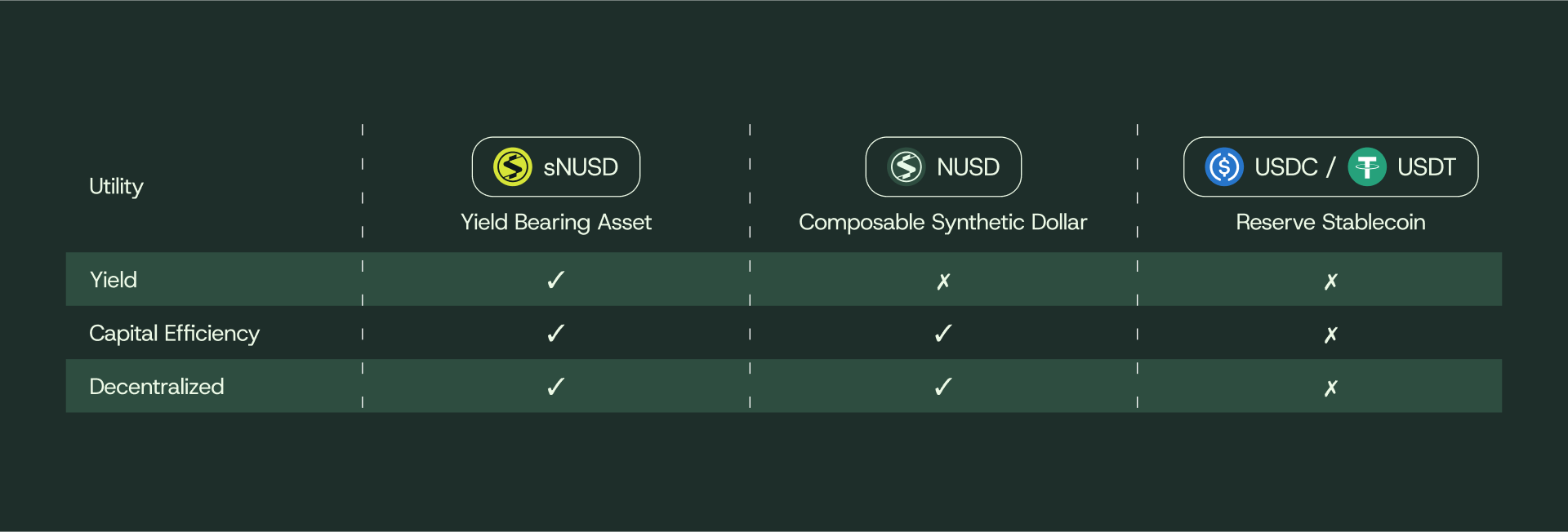Click the blue USDC coin icon

pos(1223,166)
